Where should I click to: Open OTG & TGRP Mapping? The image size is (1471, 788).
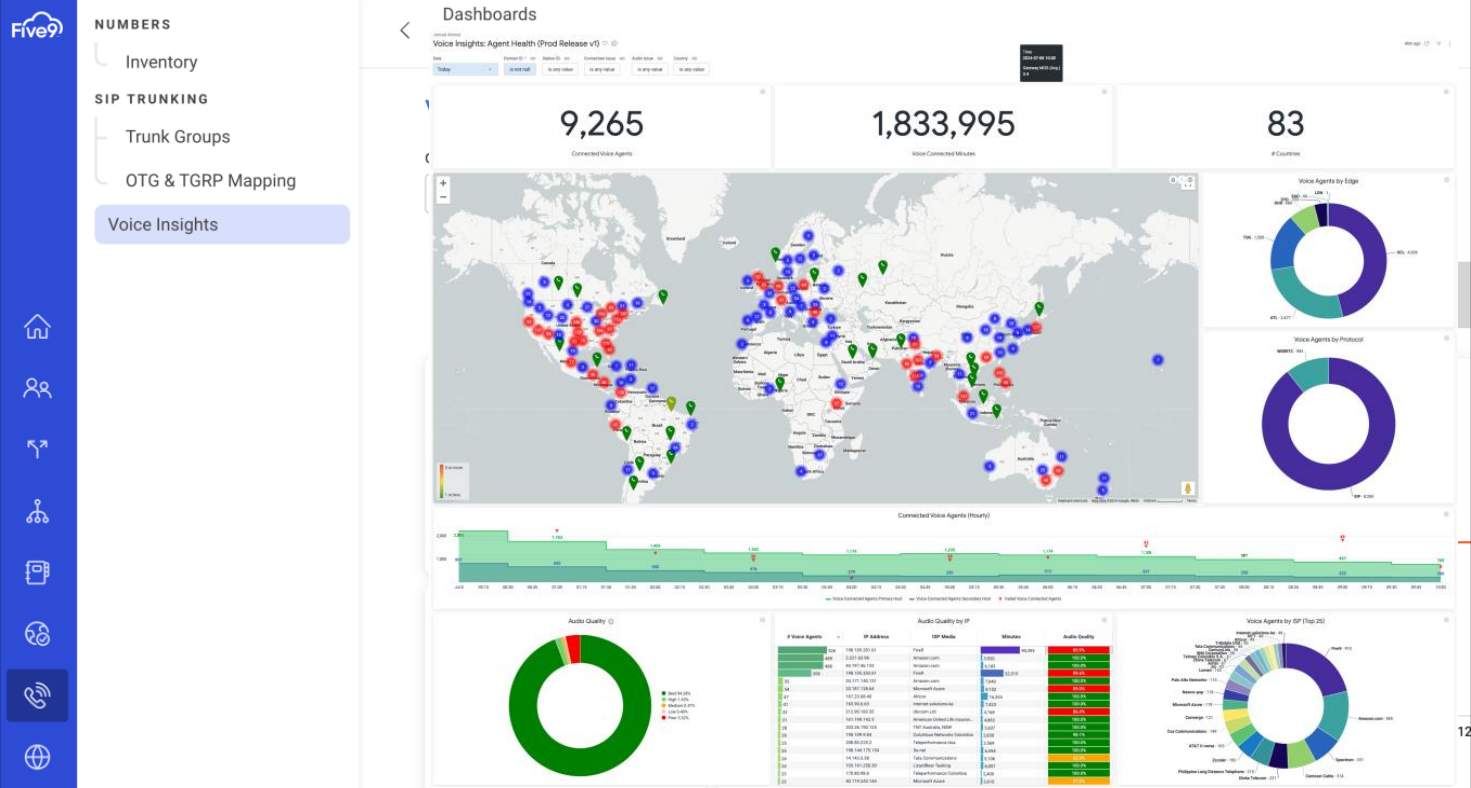211,181
